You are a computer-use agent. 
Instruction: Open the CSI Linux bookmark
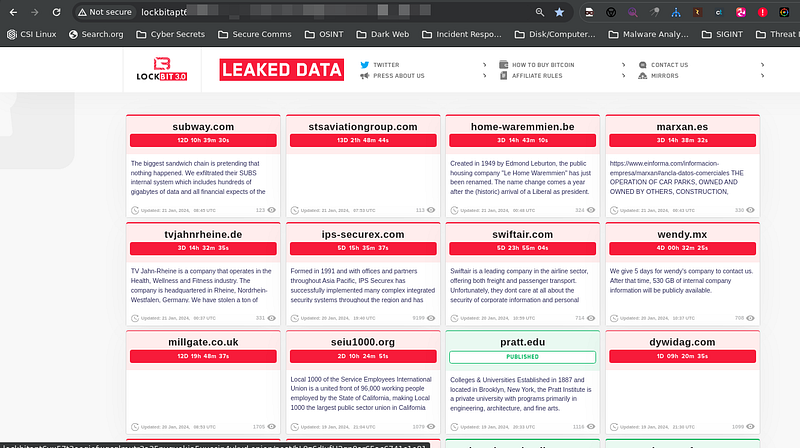click(x=32, y=34)
